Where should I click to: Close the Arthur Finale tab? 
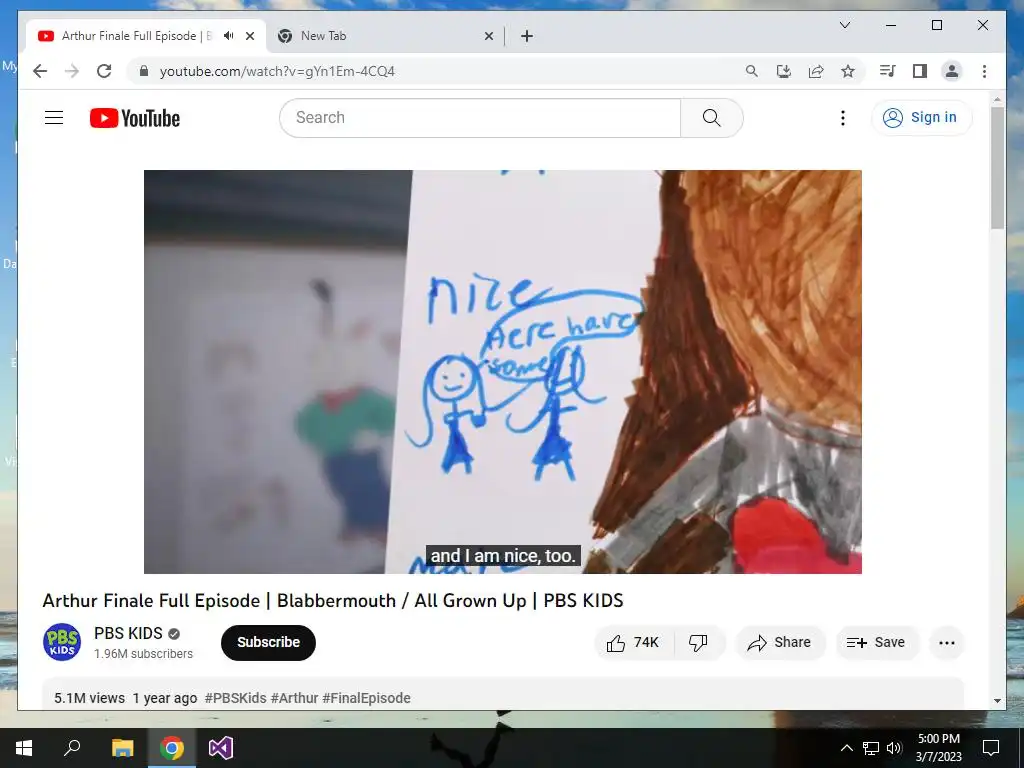(x=250, y=36)
